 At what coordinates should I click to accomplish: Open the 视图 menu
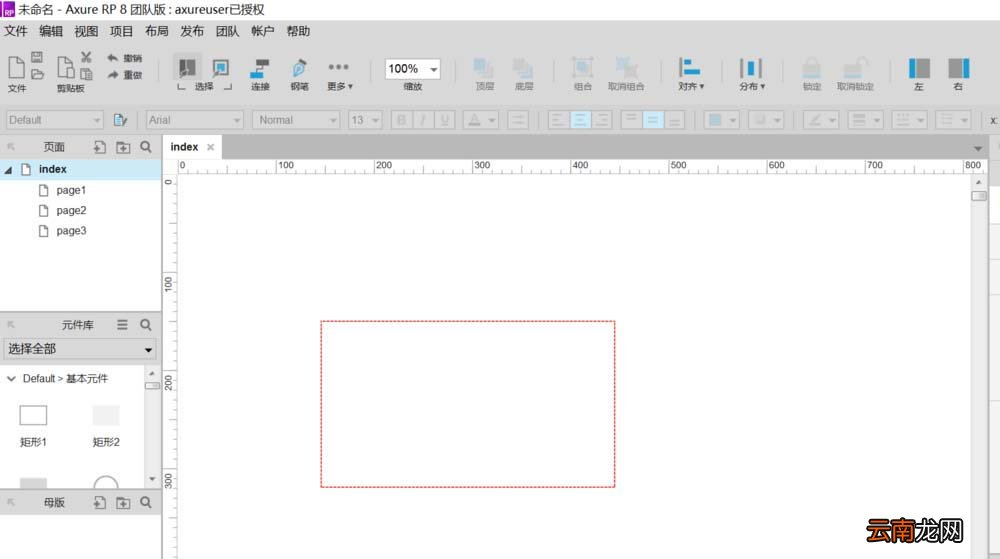point(86,31)
